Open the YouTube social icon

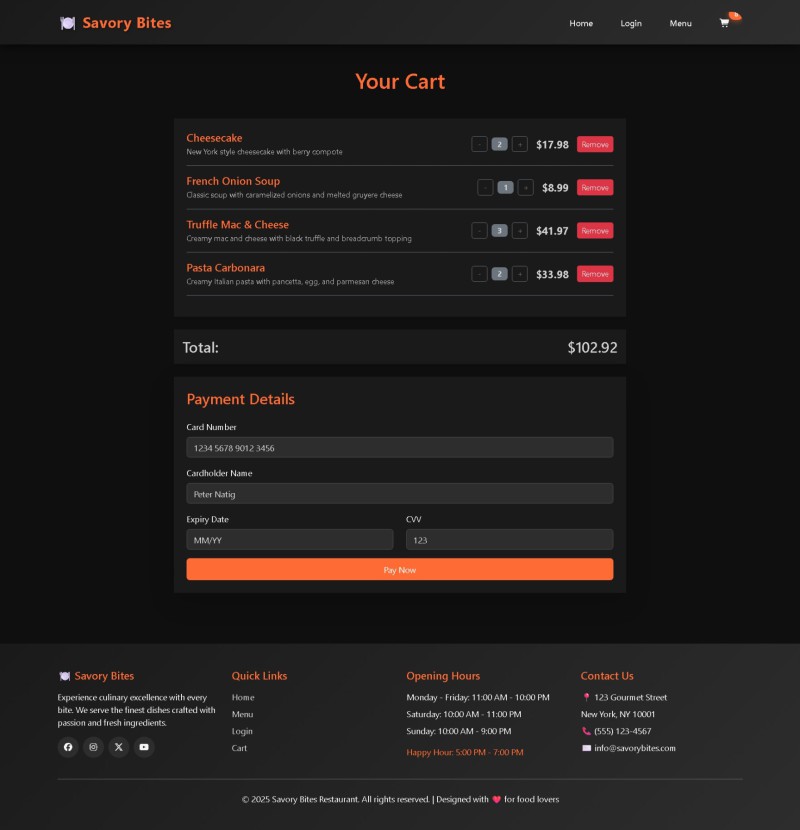click(x=144, y=747)
